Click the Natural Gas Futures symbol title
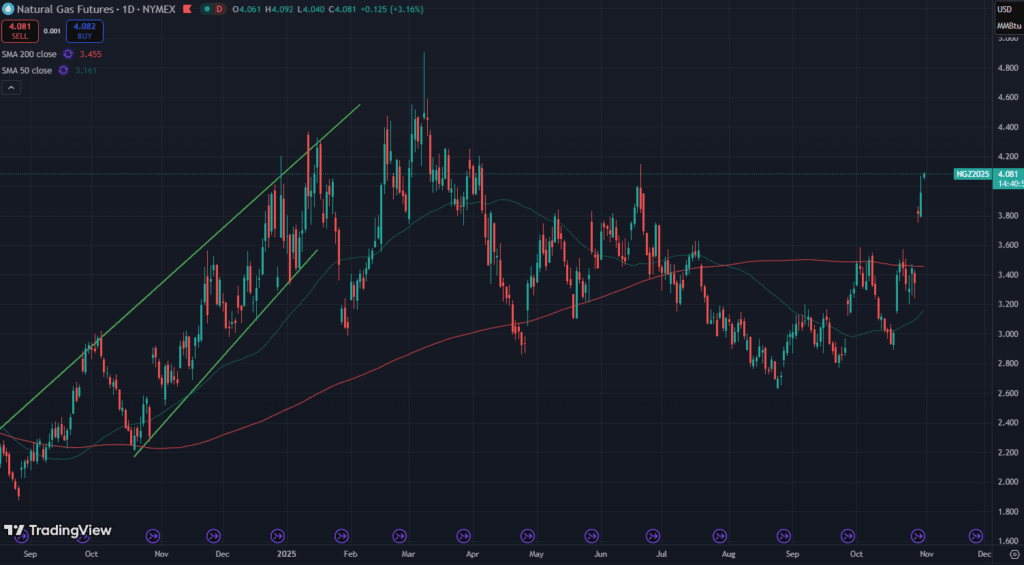The height and width of the screenshot is (565, 1024). [58, 8]
